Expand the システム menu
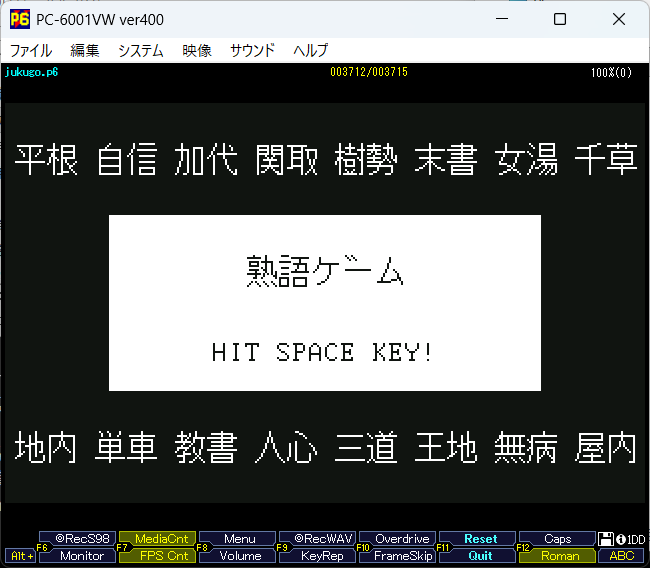This screenshot has height=568, width=650. click(x=141, y=50)
